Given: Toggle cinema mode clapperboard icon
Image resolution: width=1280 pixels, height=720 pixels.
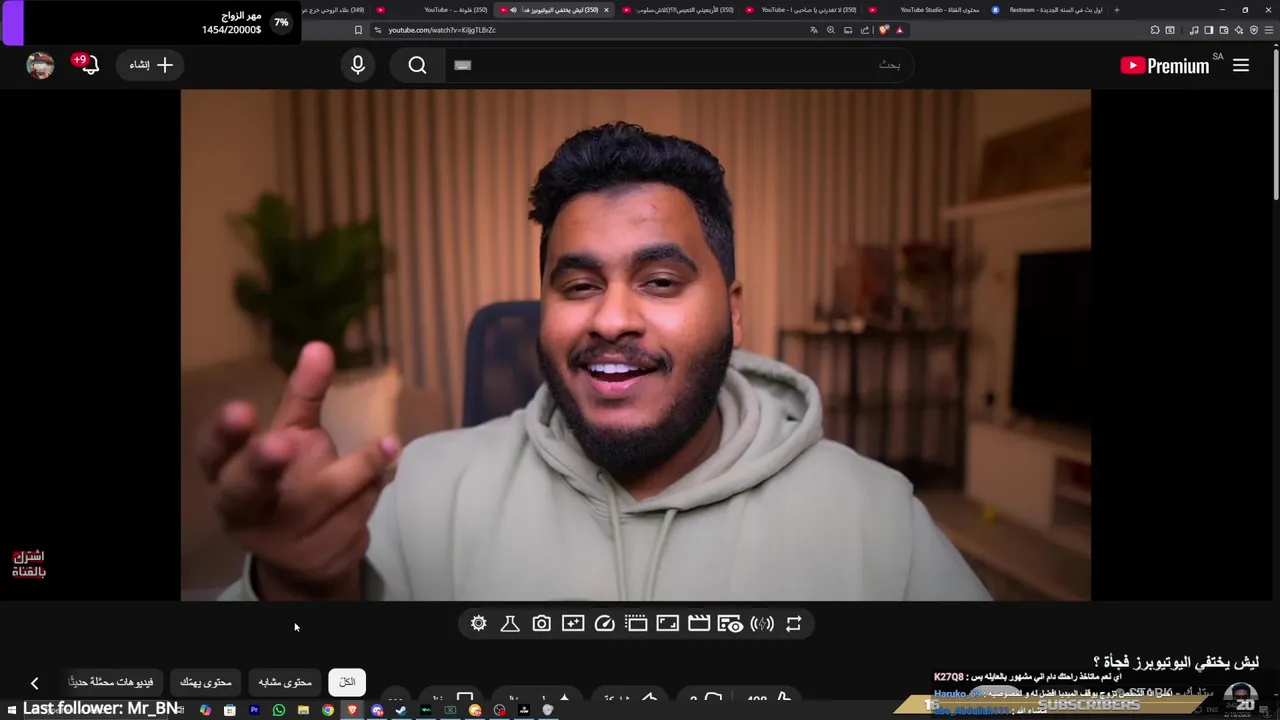Looking at the screenshot, I should (x=699, y=623).
